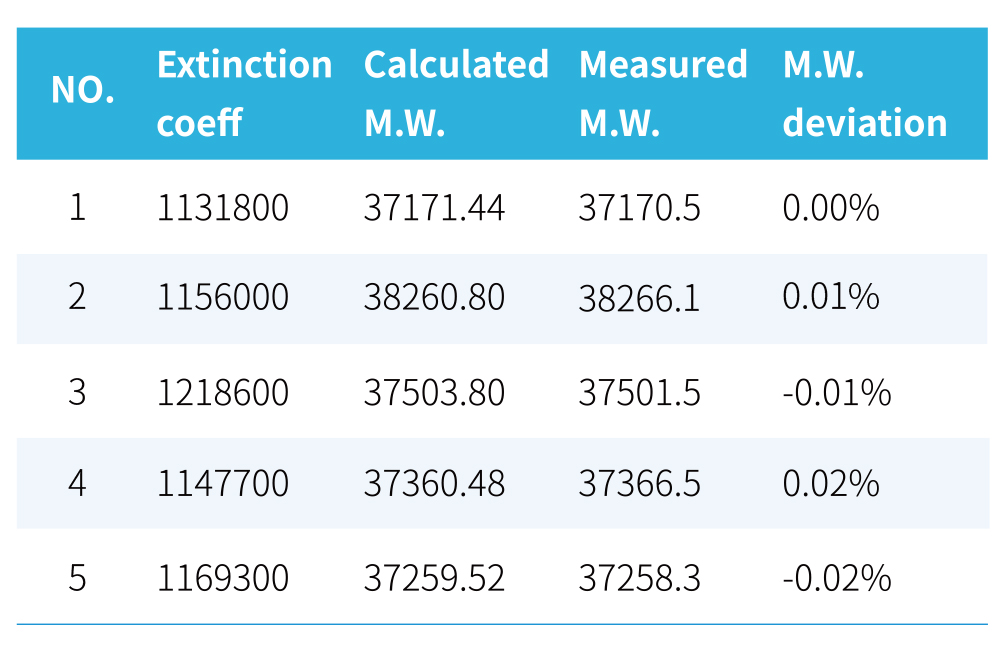Select the Measured M.W. header

click(x=662, y=93)
